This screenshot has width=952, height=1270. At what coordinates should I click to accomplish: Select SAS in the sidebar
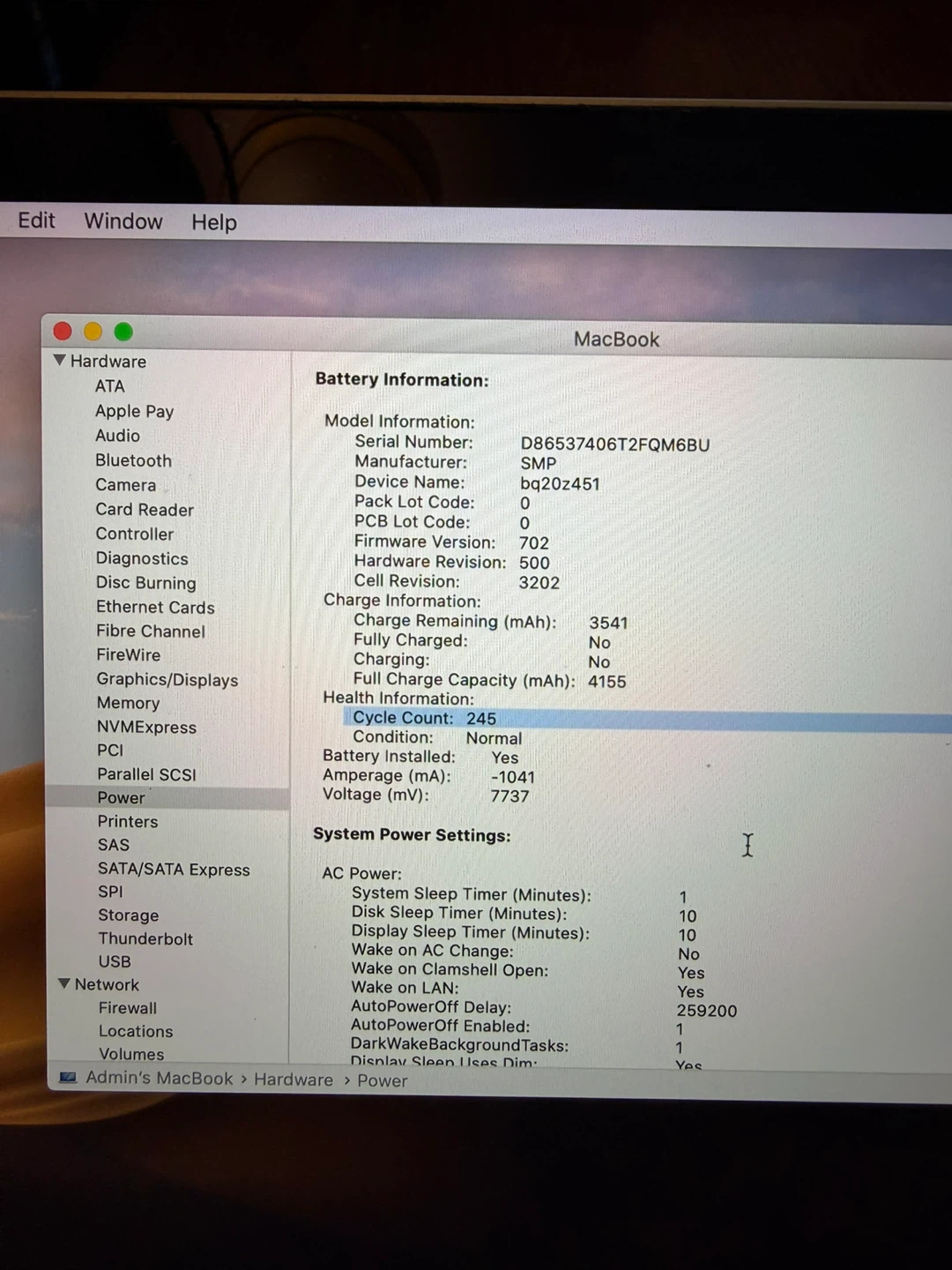point(114,845)
